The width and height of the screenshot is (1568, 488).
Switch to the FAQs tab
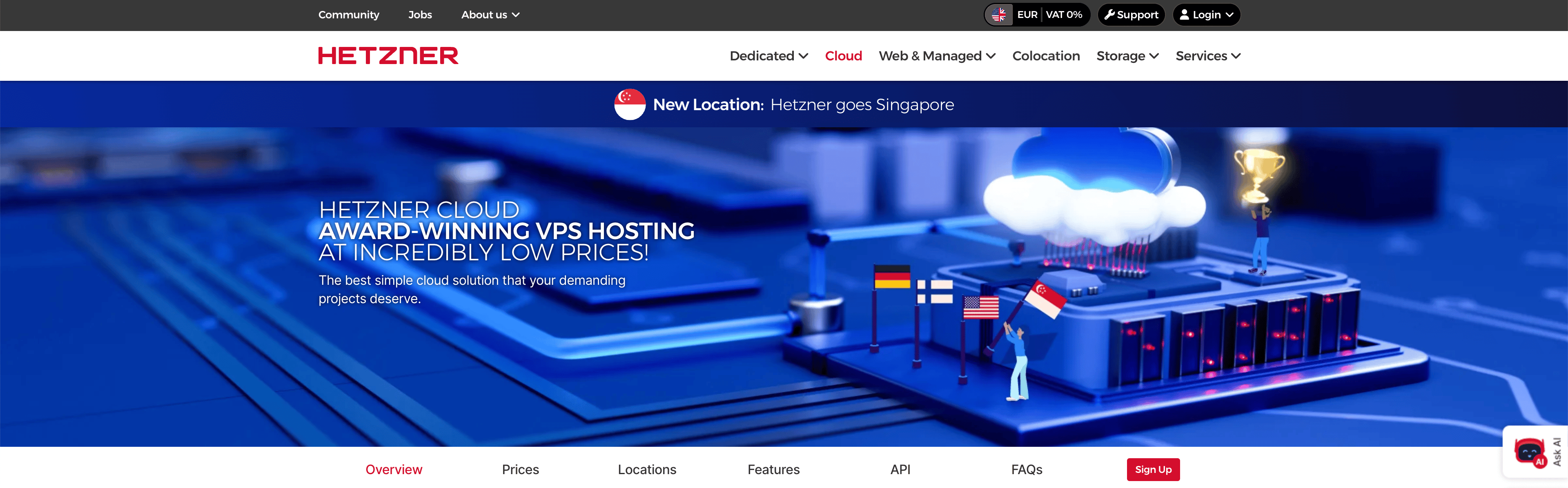(1027, 470)
